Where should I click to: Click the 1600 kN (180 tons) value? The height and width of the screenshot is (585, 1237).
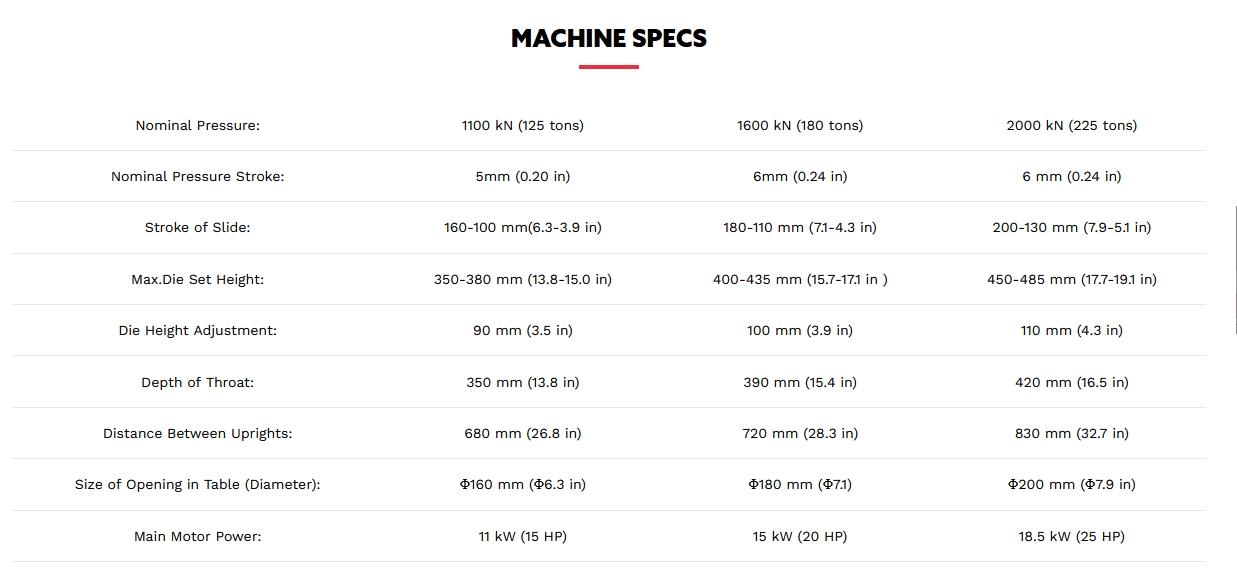click(800, 125)
